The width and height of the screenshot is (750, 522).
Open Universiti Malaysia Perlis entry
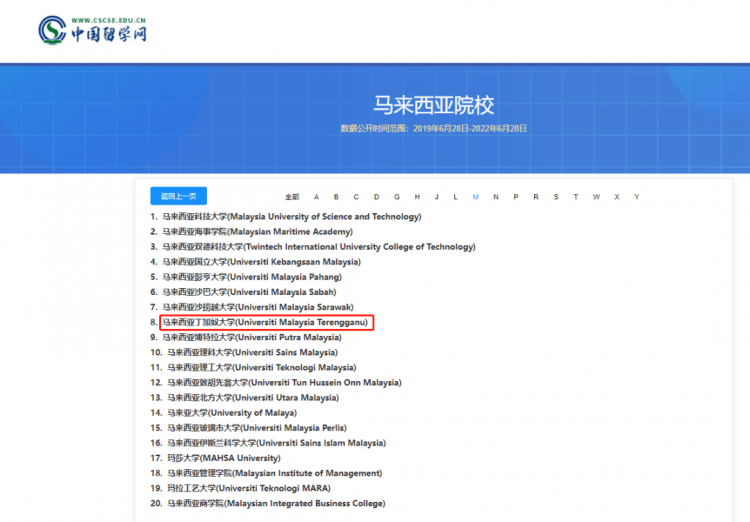click(x=257, y=428)
